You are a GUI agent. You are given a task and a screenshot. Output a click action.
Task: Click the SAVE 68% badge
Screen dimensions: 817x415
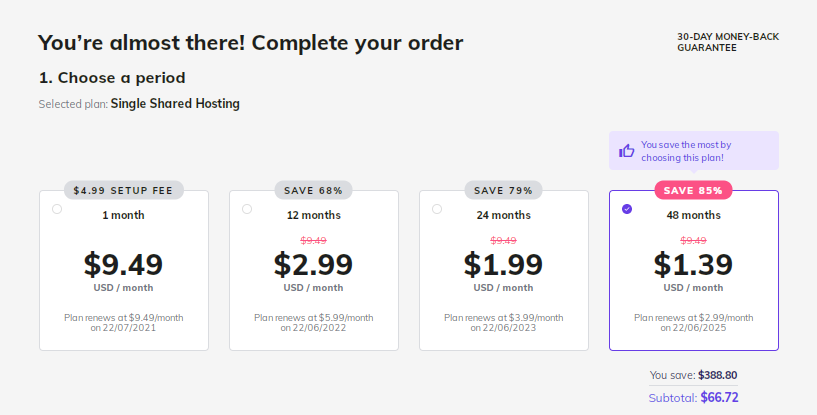point(313,190)
